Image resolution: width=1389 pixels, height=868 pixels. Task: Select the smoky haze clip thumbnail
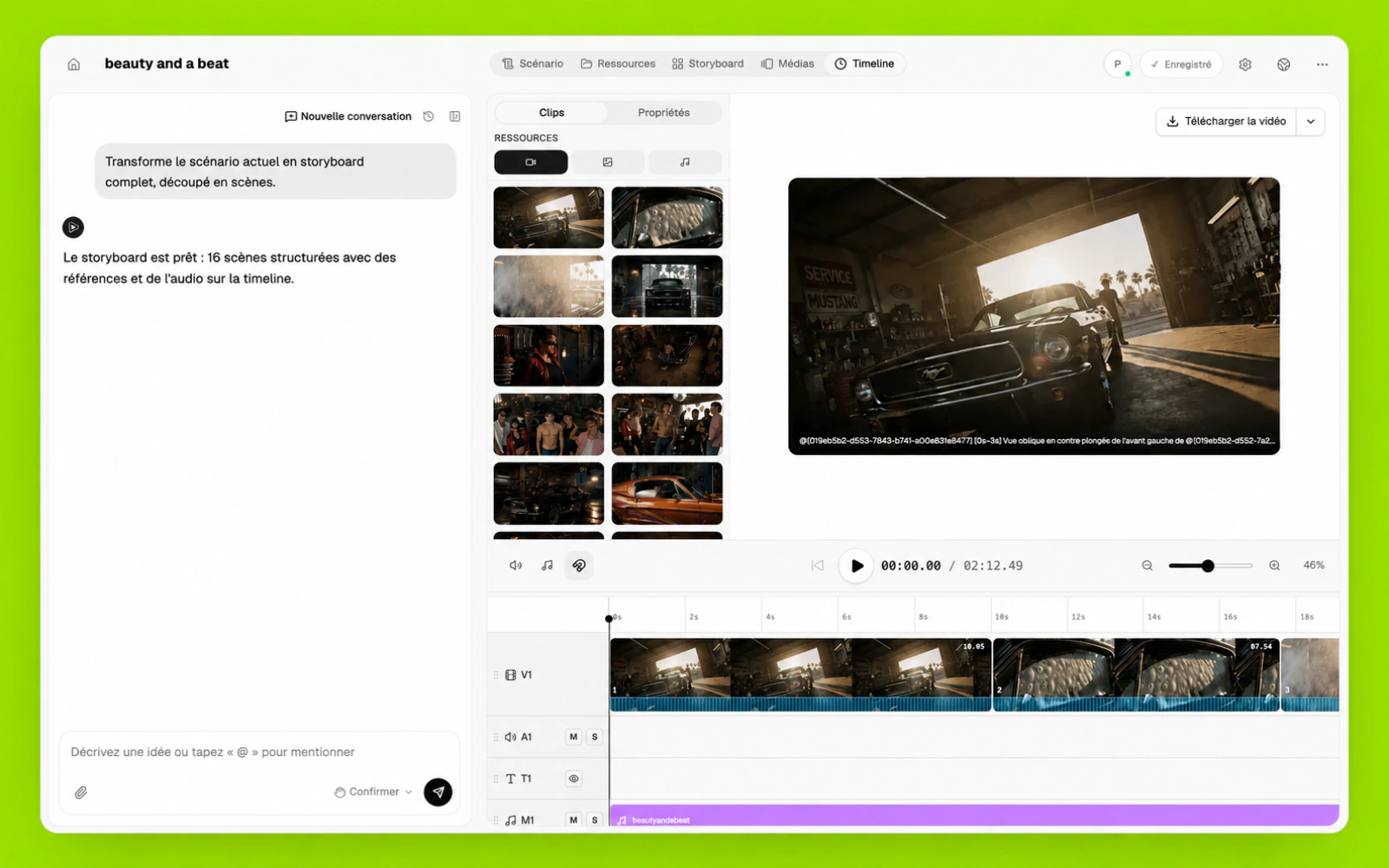pyautogui.click(x=549, y=286)
